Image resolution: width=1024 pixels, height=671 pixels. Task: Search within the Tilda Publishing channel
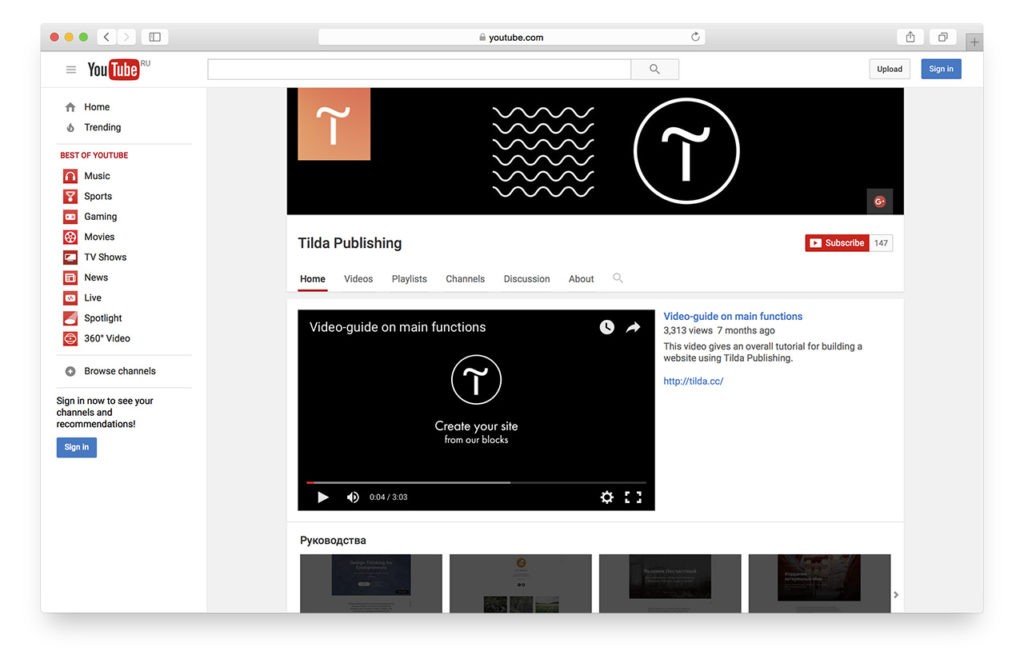point(618,278)
